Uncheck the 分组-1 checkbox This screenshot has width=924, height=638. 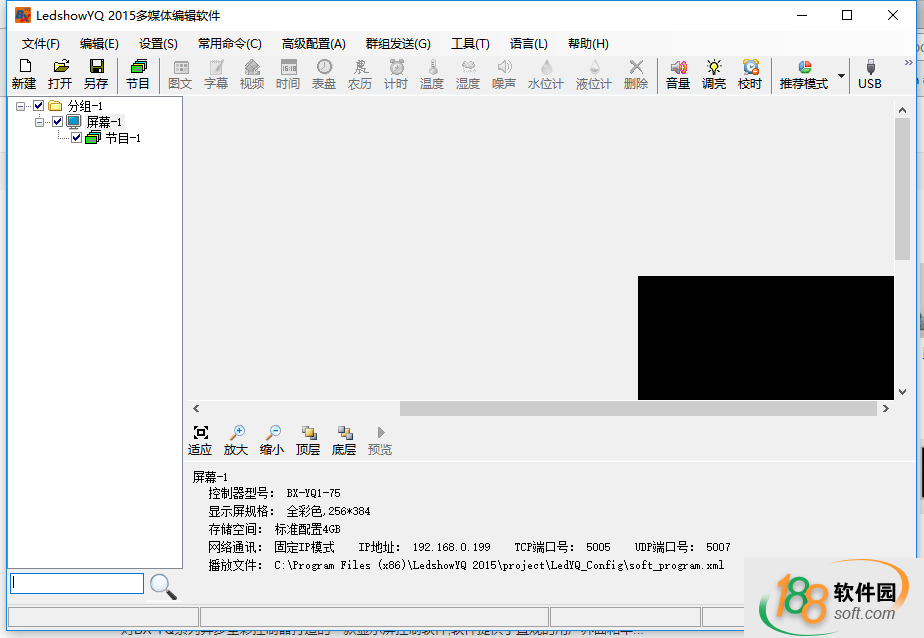pos(39,106)
